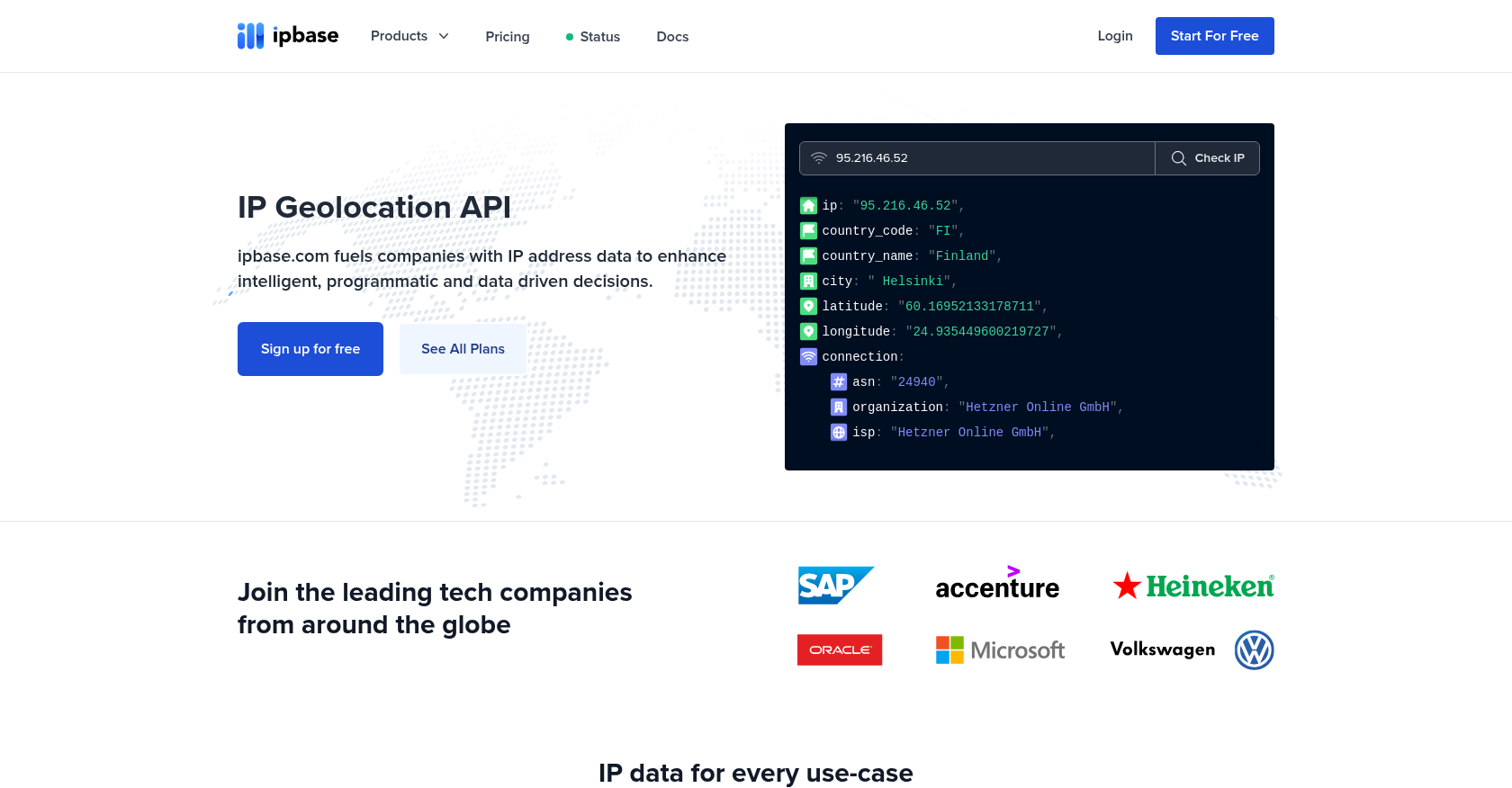1512x788 pixels.
Task: Click the longitude value 24.935449600219727
Action: (981, 332)
